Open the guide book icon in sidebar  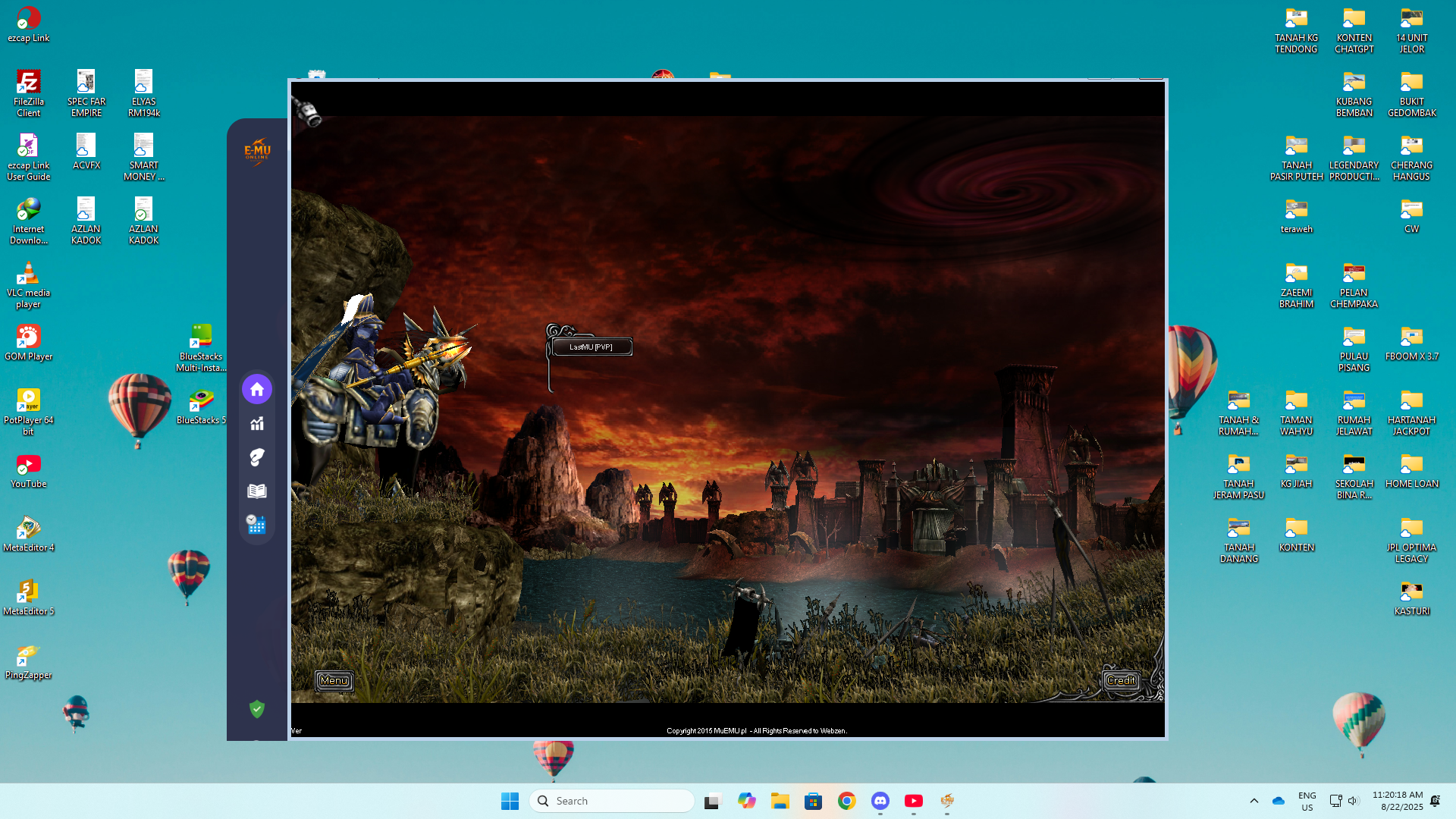pyautogui.click(x=257, y=491)
